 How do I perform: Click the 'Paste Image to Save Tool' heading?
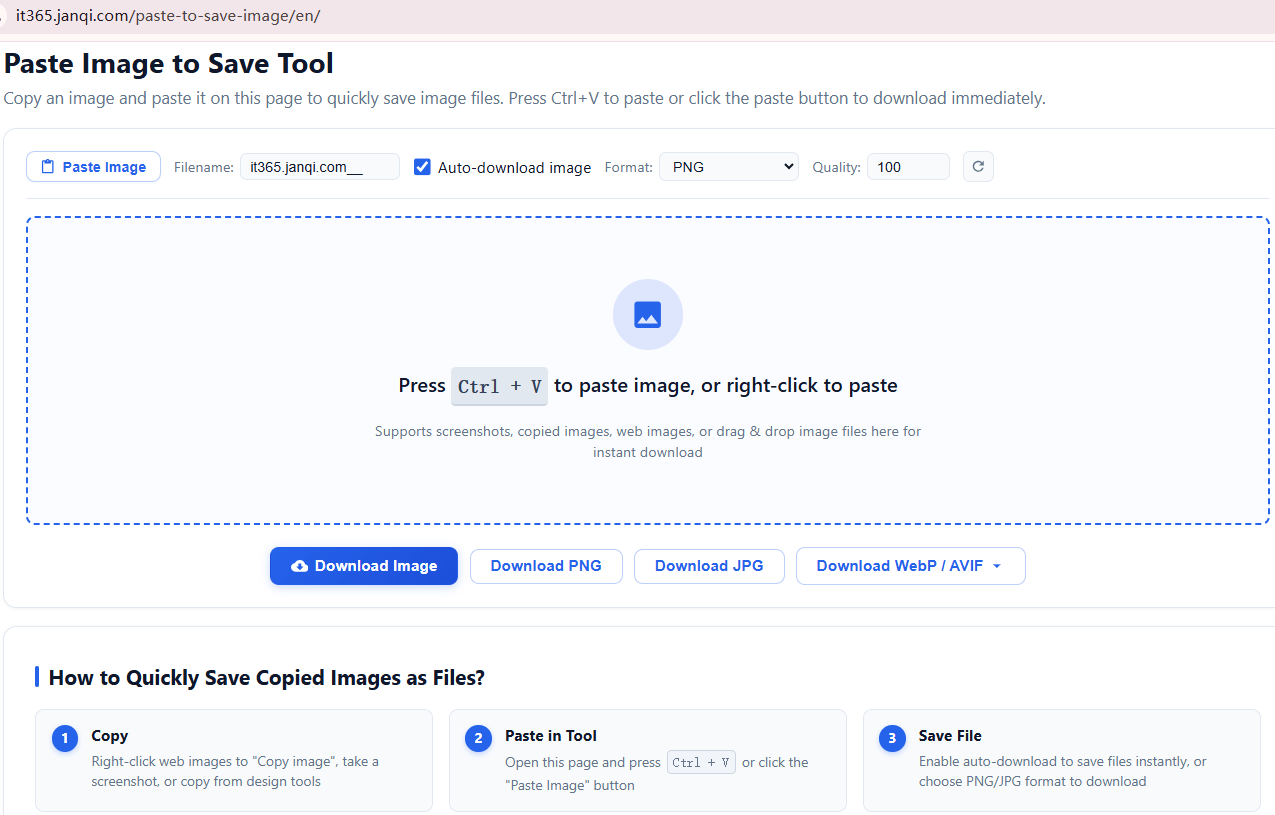[x=169, y=63]
